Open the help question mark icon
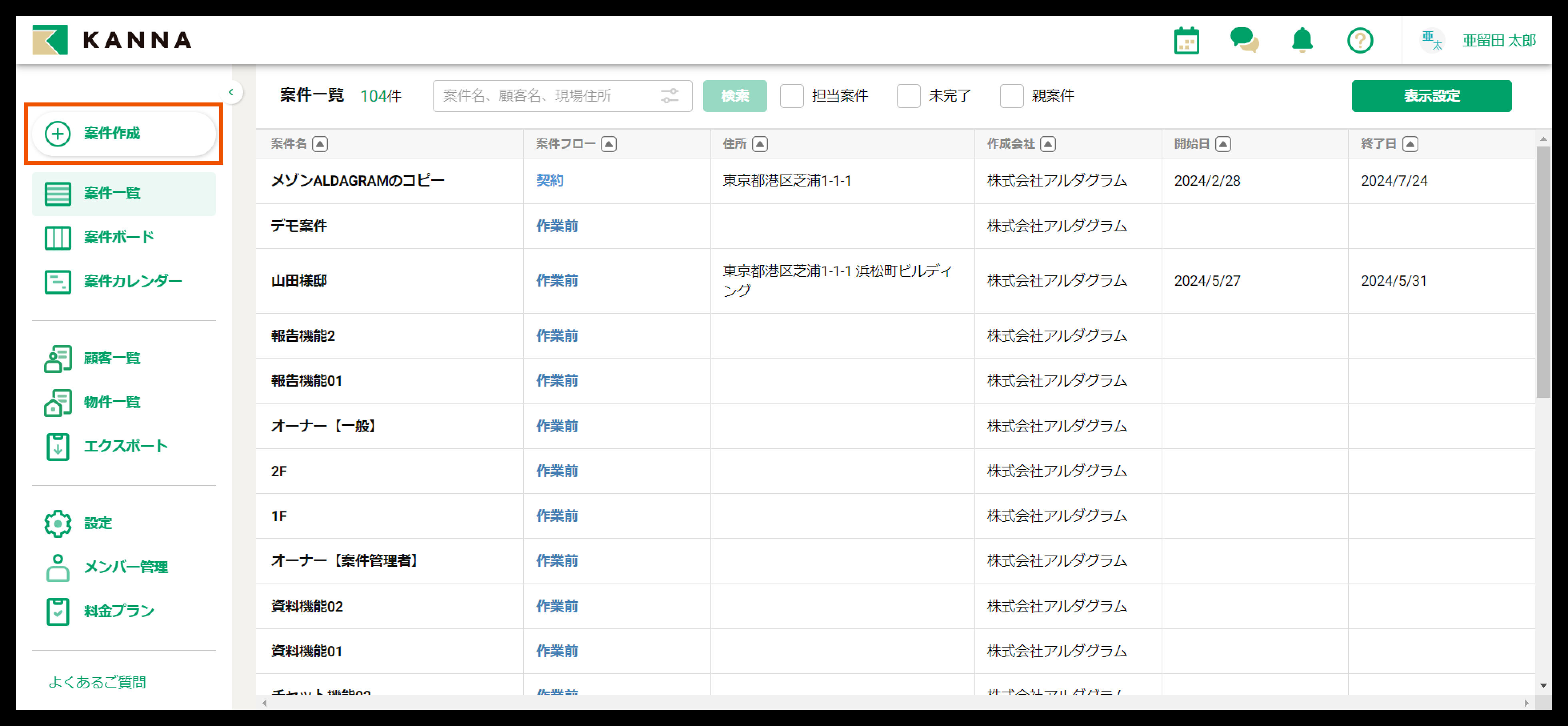1568x726 pixels. [1360, 40]
